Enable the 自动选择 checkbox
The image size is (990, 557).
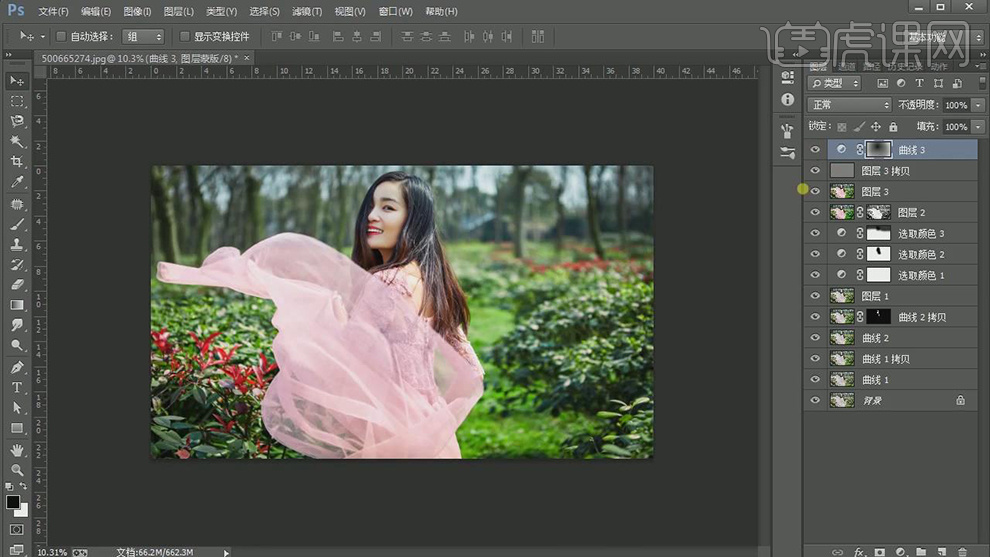[61, 37]
